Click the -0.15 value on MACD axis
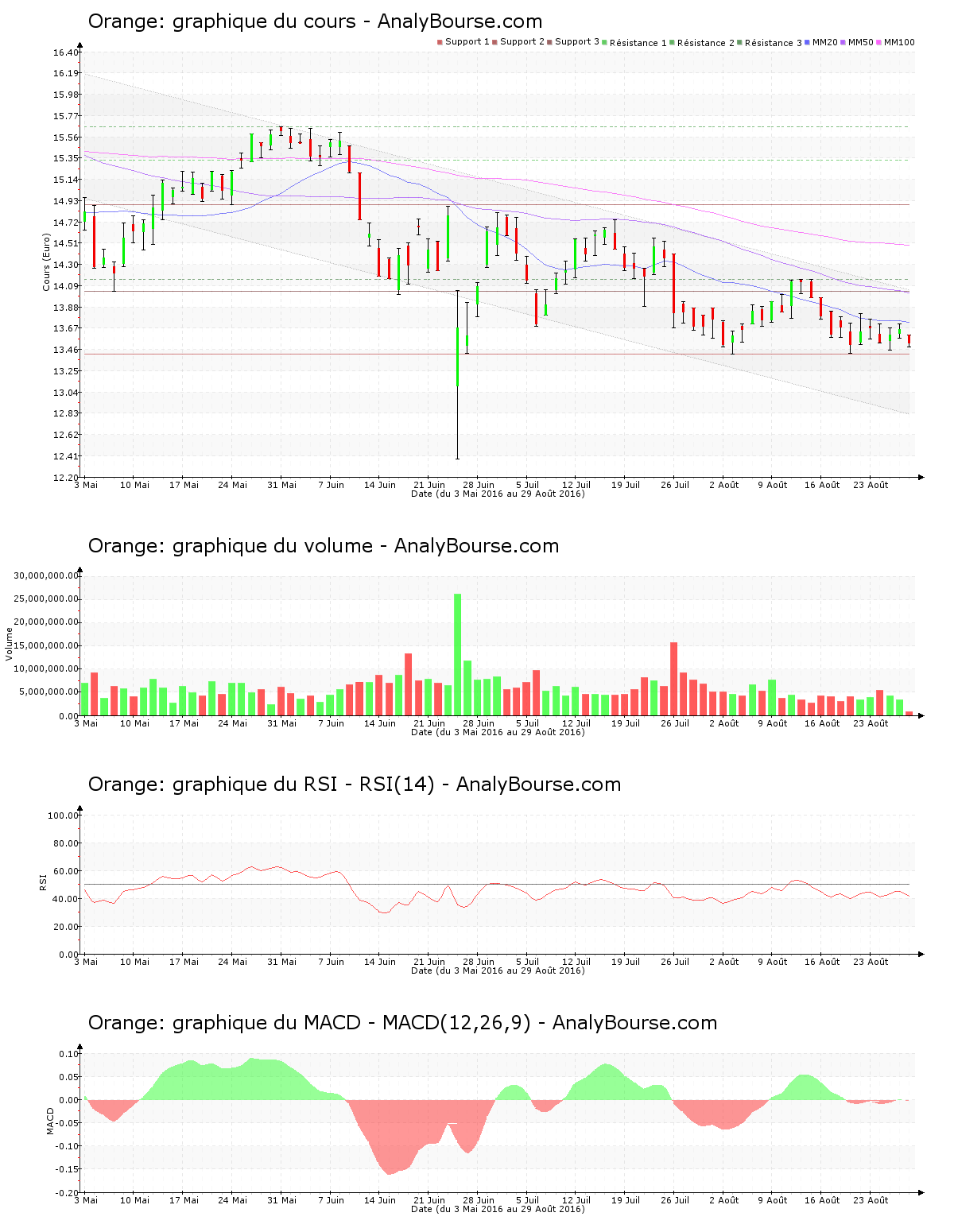 coord(67,1169)
